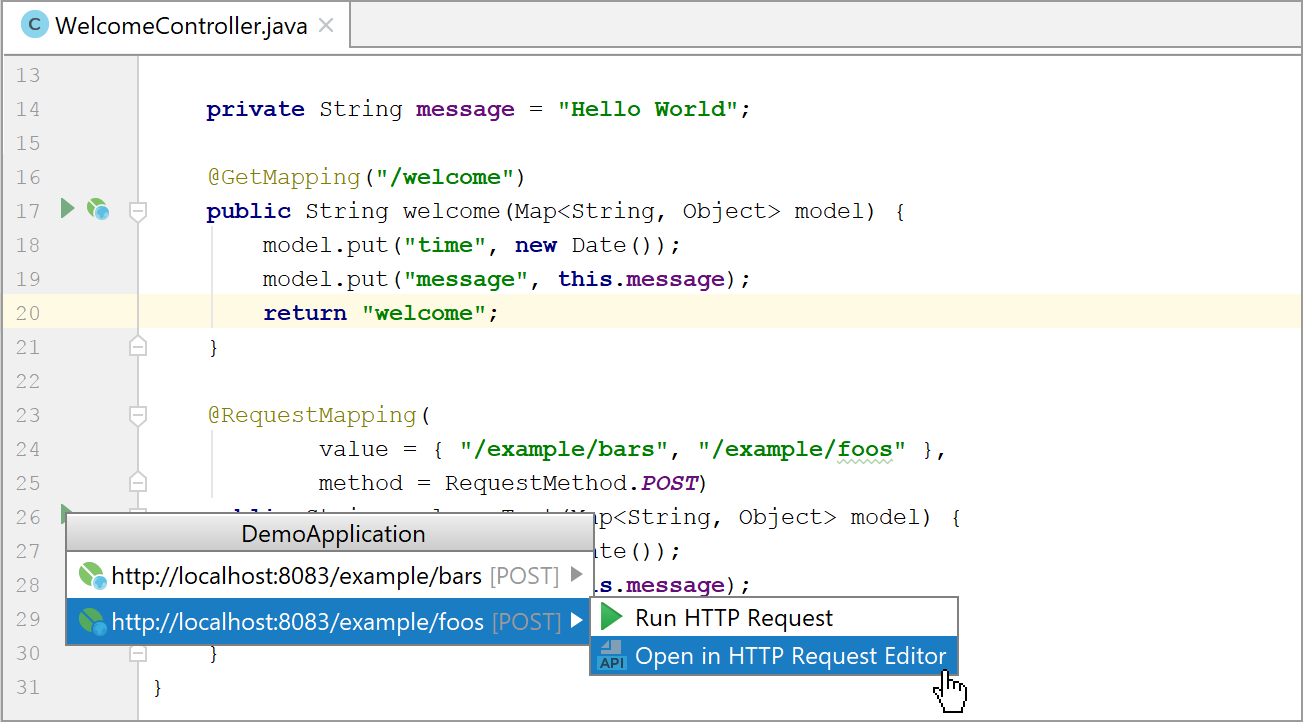Click the Spring icon beside example/foos URL
Screen dimensions: 1303x722
(93, 622)
